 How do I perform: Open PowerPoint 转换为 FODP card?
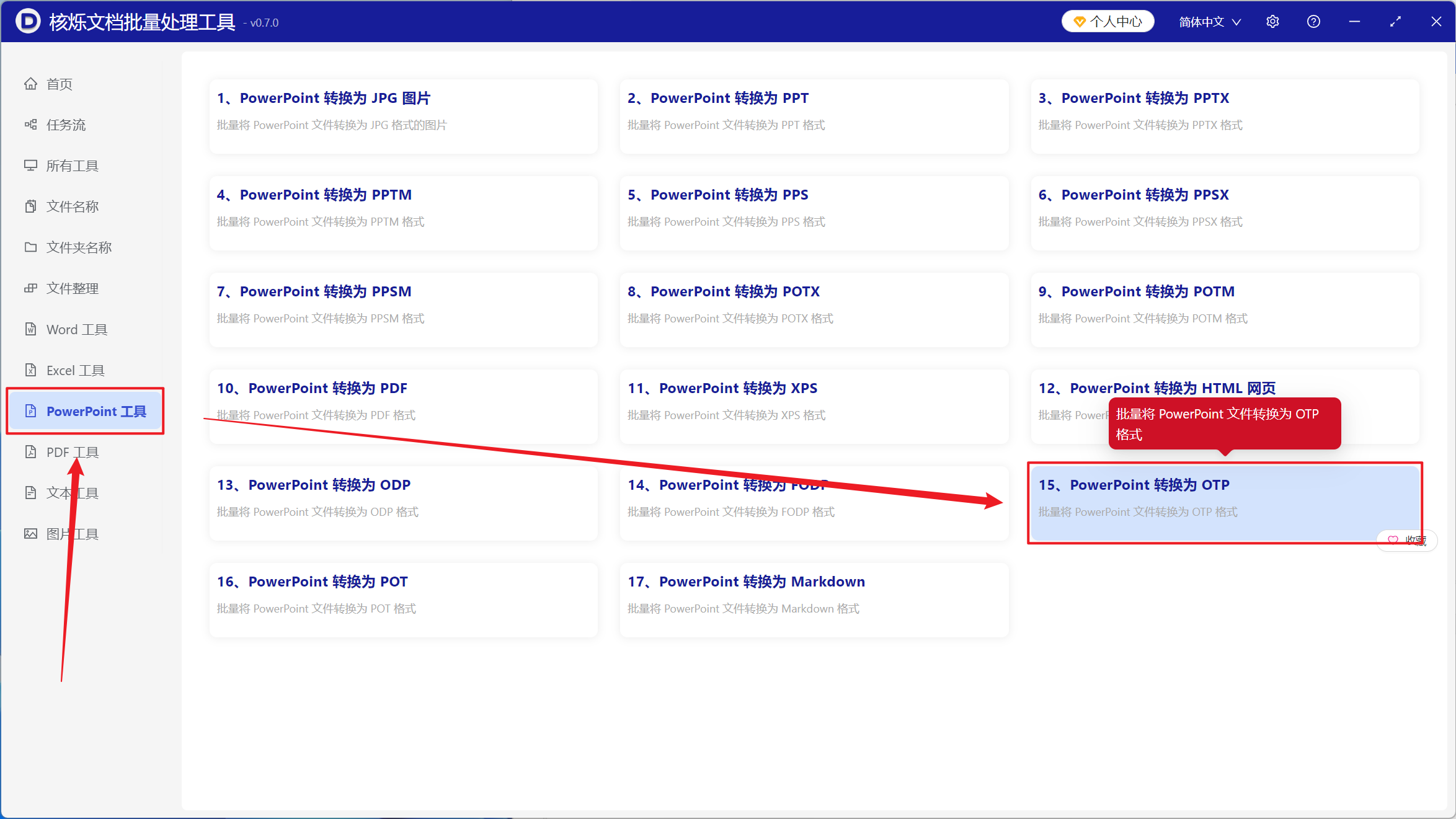coord(814,503)
